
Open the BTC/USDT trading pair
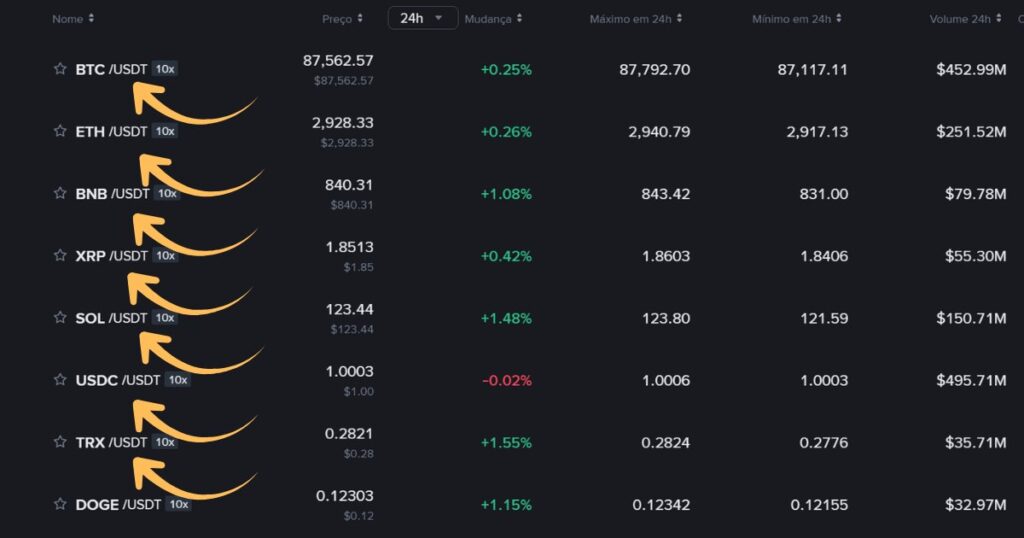point(111,69)
